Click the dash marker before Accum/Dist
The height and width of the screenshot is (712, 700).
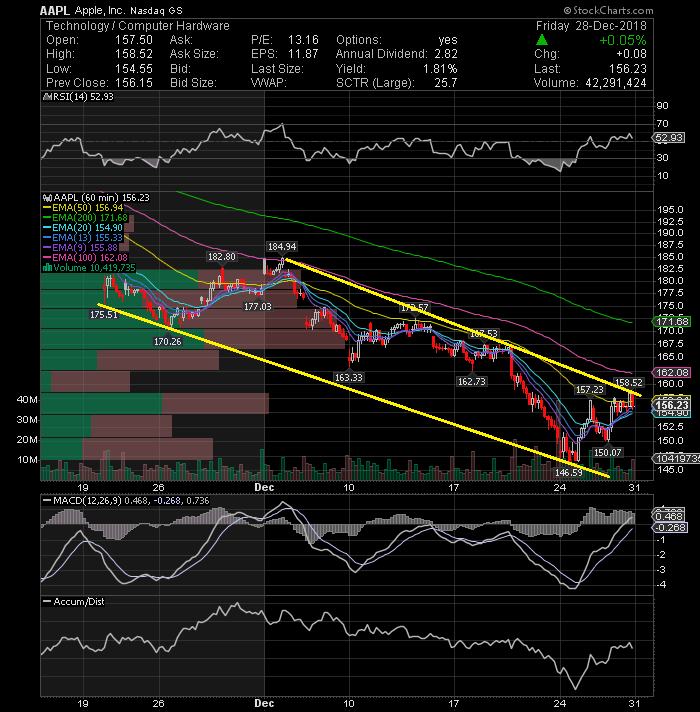(x=46, y=601)
